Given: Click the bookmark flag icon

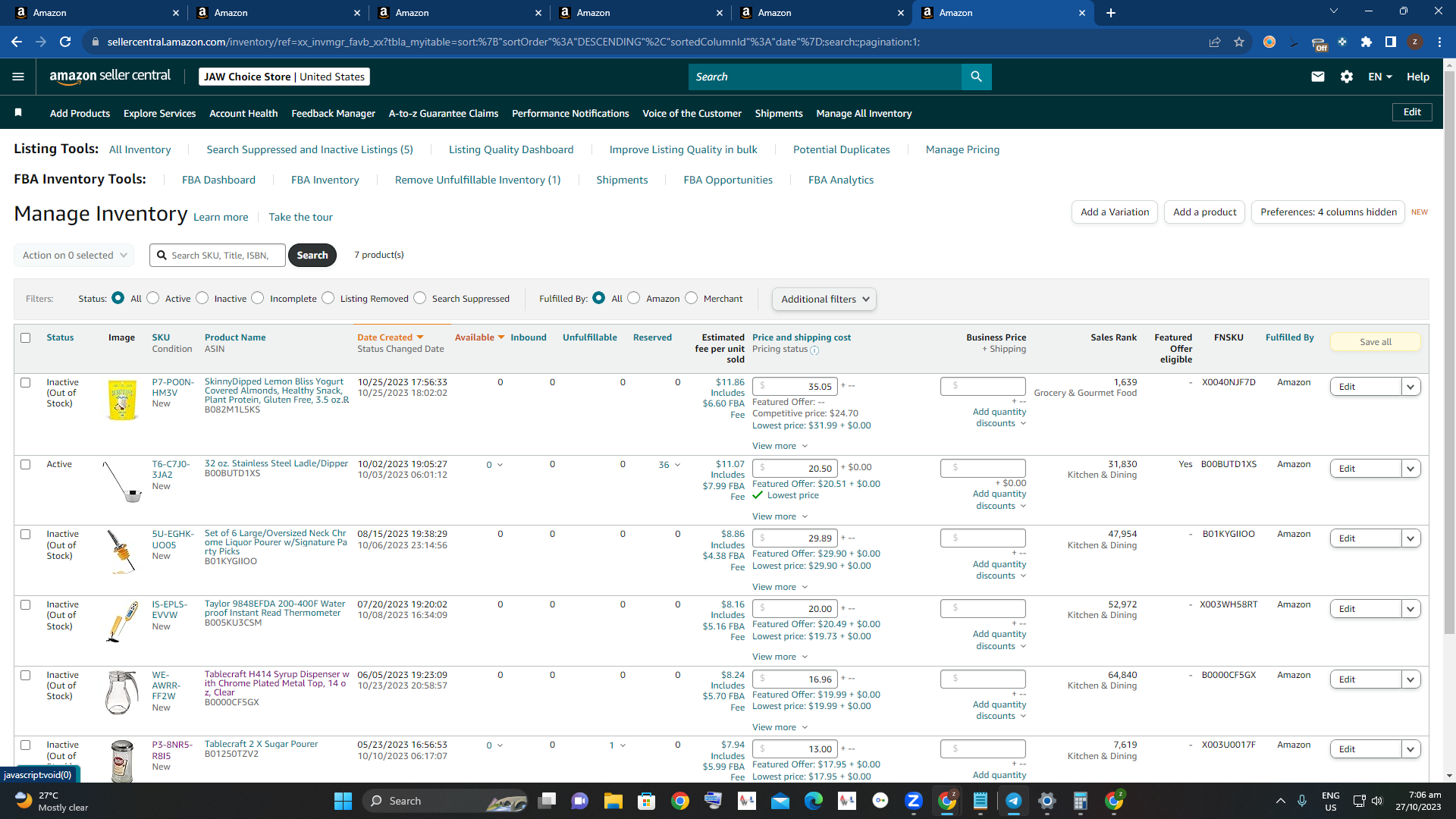Looking at the screenshot, I should pos(18,113).
